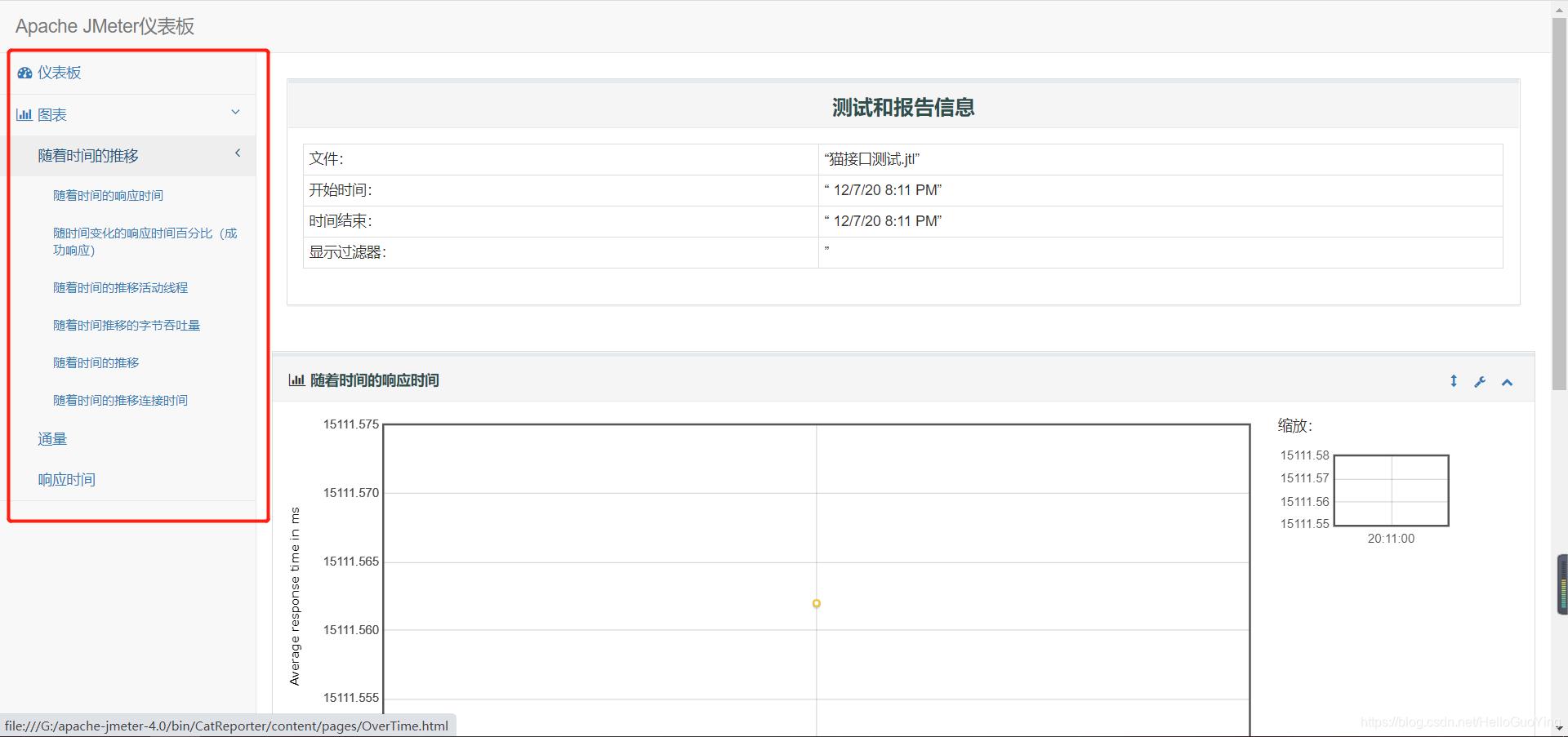
Task: Click the yellow data point in the chart
Action: click(x=816, y=604)
